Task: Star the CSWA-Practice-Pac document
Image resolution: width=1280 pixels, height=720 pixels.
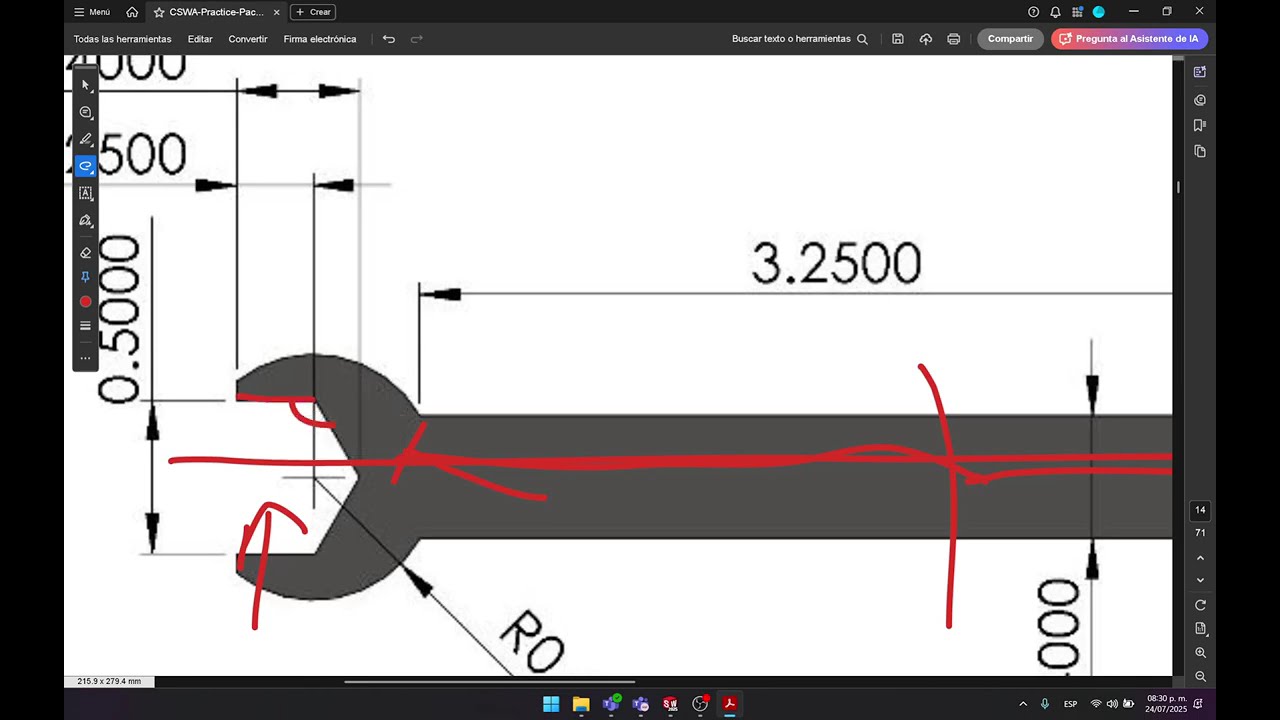Action: point(158,12)
